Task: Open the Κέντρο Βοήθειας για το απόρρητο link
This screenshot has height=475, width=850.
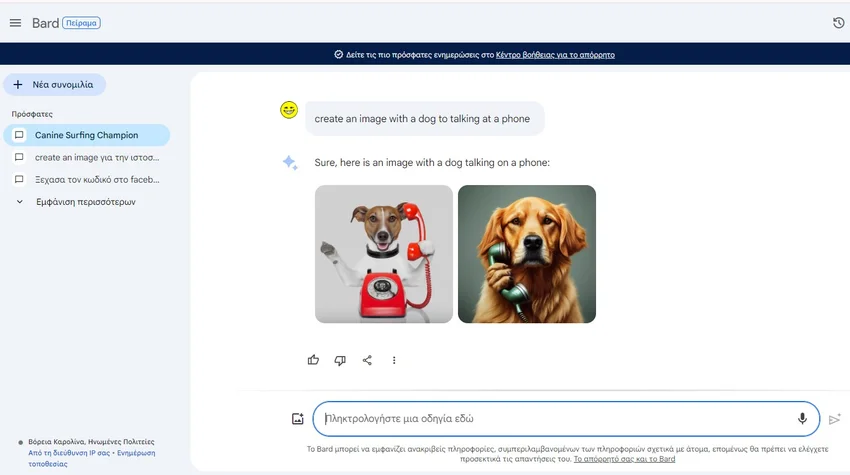Action: point(555,55)
